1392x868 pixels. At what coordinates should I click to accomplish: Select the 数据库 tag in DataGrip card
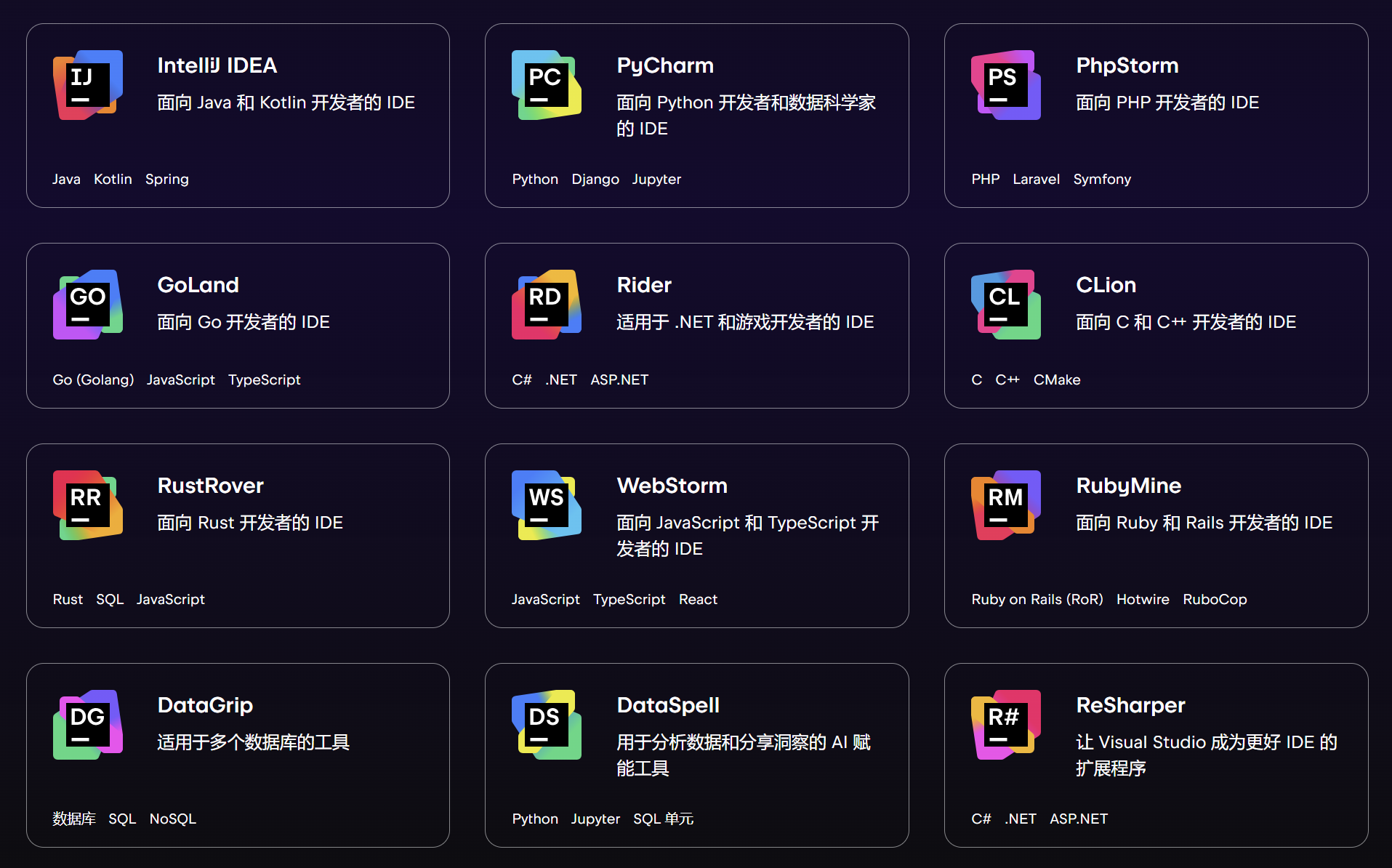click(74, 819)
